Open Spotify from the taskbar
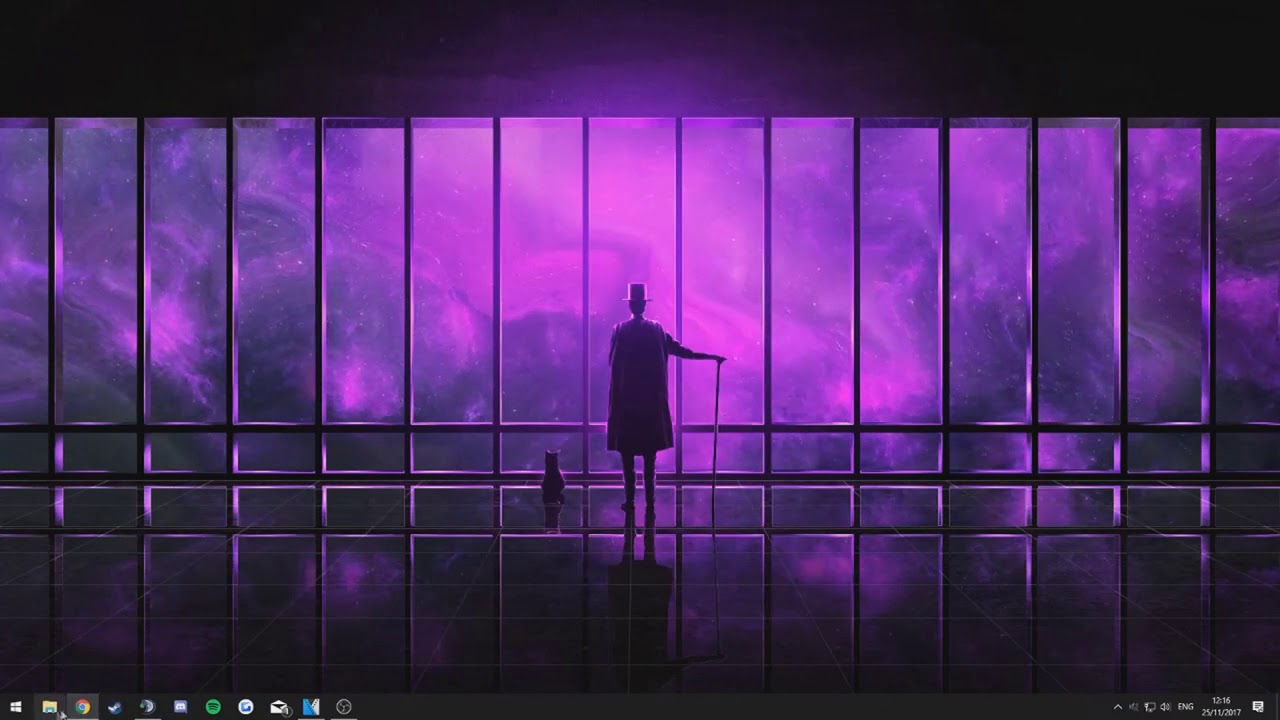 point(213,707)
